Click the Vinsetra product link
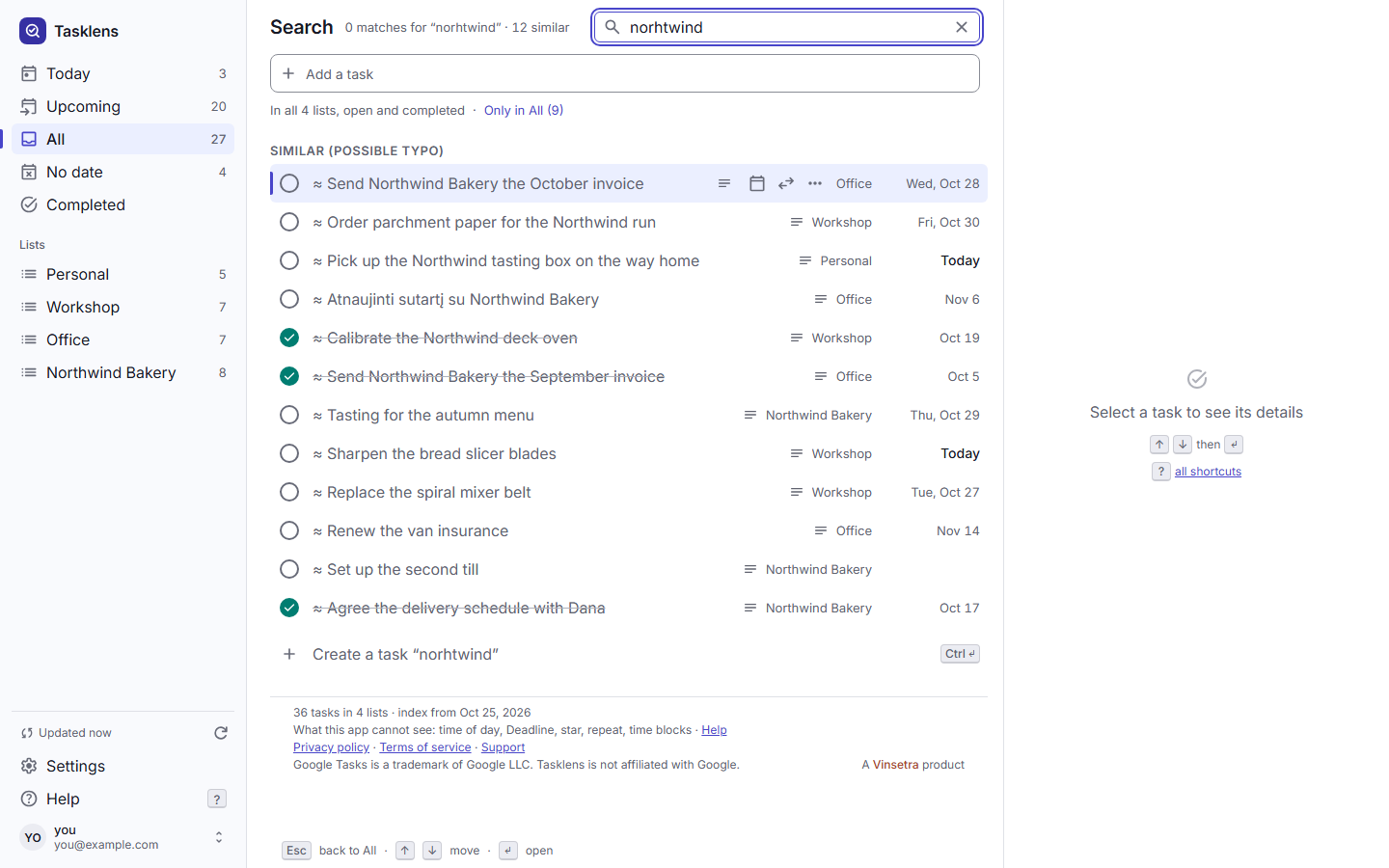1389x868 pixels. [895, 765]
